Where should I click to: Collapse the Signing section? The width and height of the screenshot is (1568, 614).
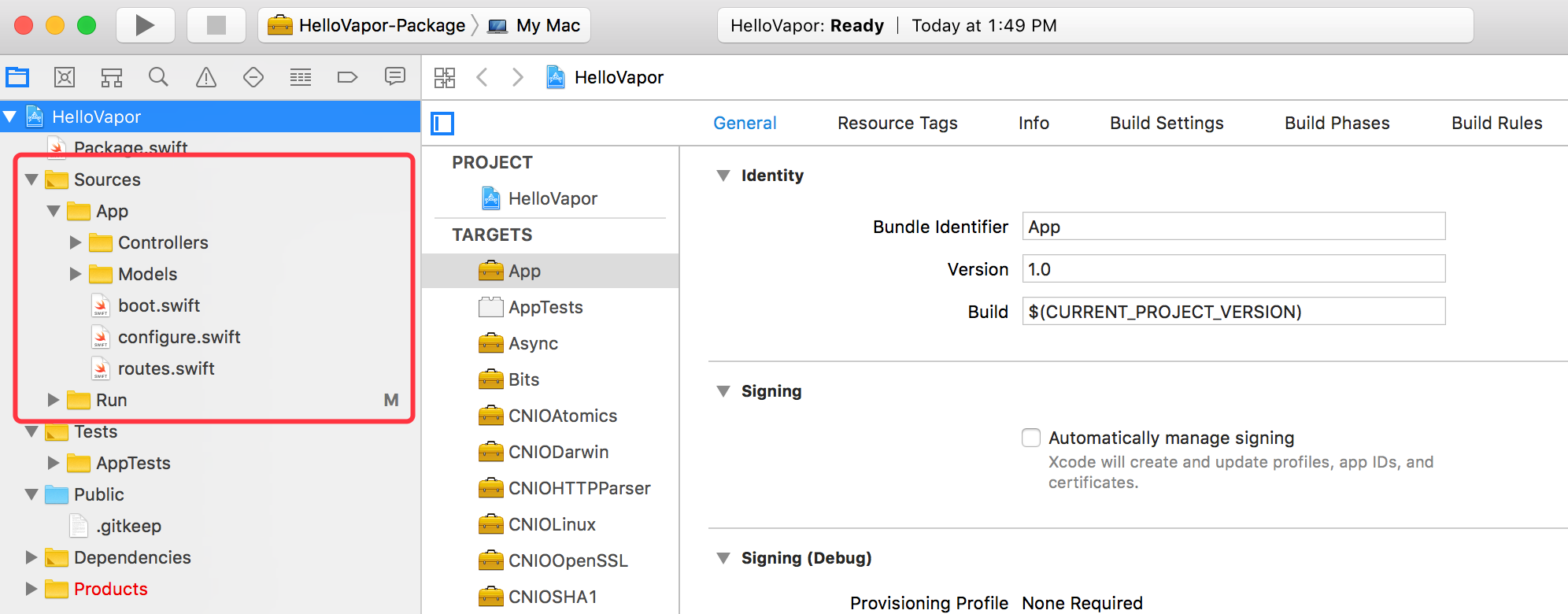[723, 391]
